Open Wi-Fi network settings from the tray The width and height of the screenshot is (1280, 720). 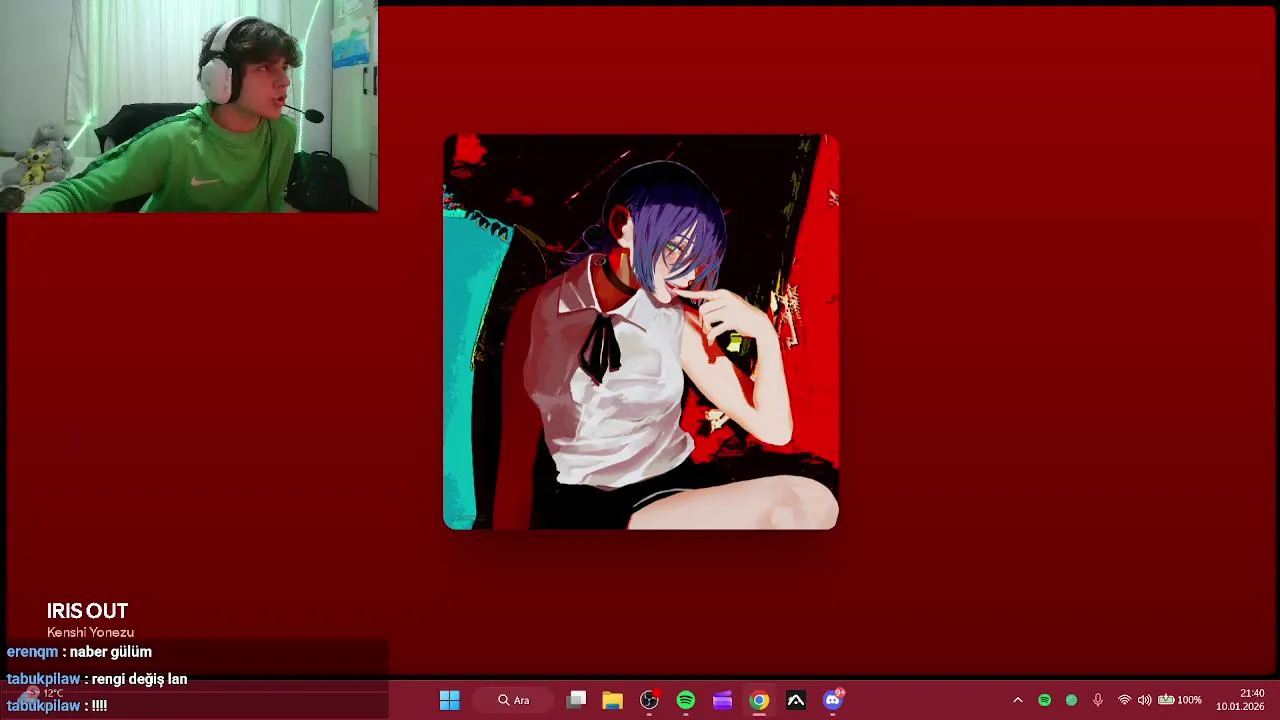pos(1124,700)
